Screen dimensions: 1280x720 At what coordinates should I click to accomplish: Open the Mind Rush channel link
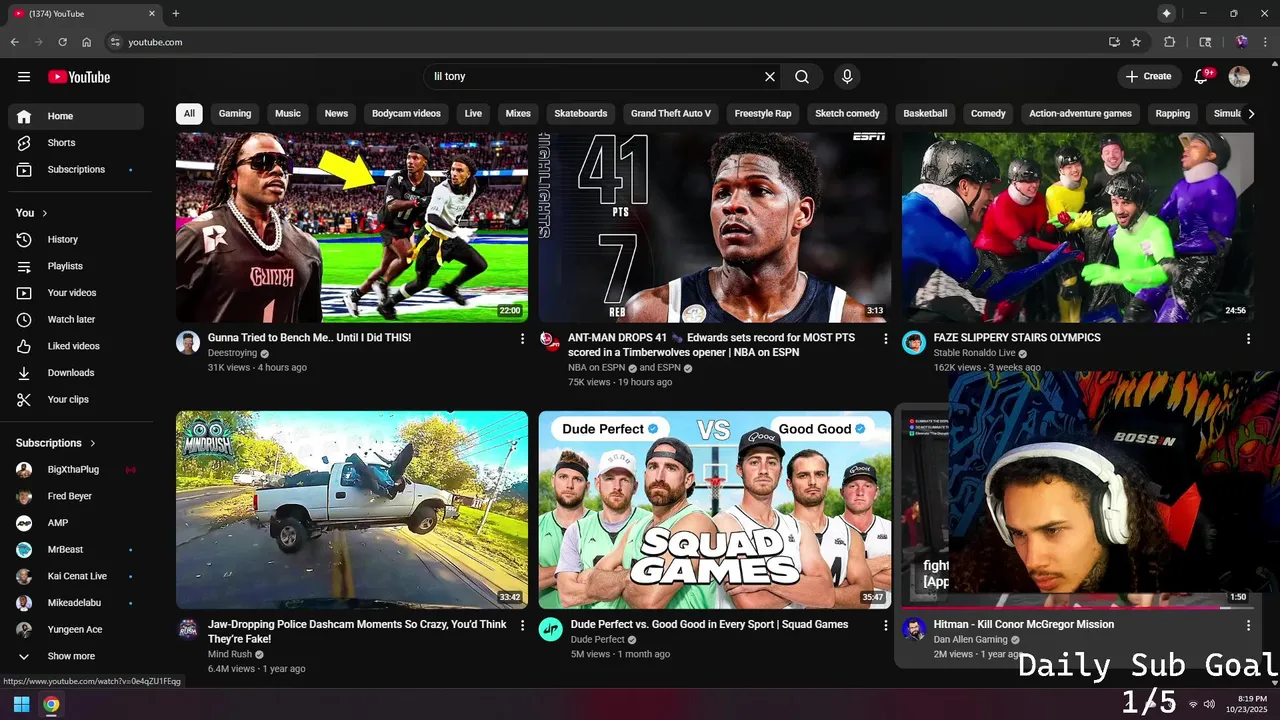[x=230, y=654]
